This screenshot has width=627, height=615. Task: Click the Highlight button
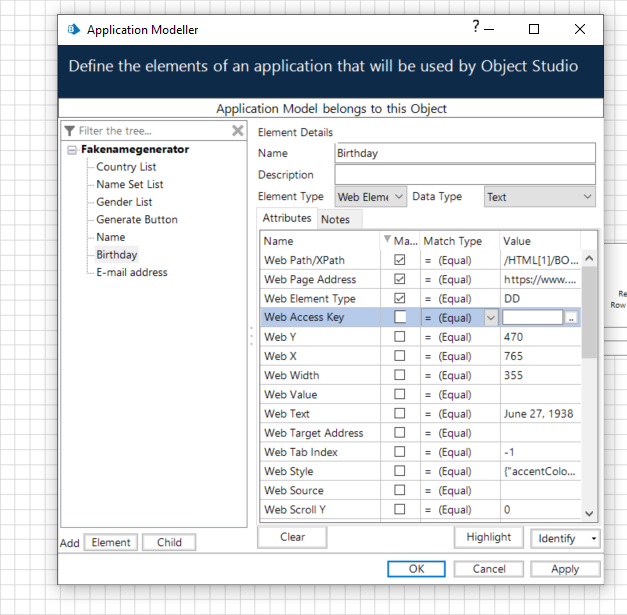pos(488,537)
